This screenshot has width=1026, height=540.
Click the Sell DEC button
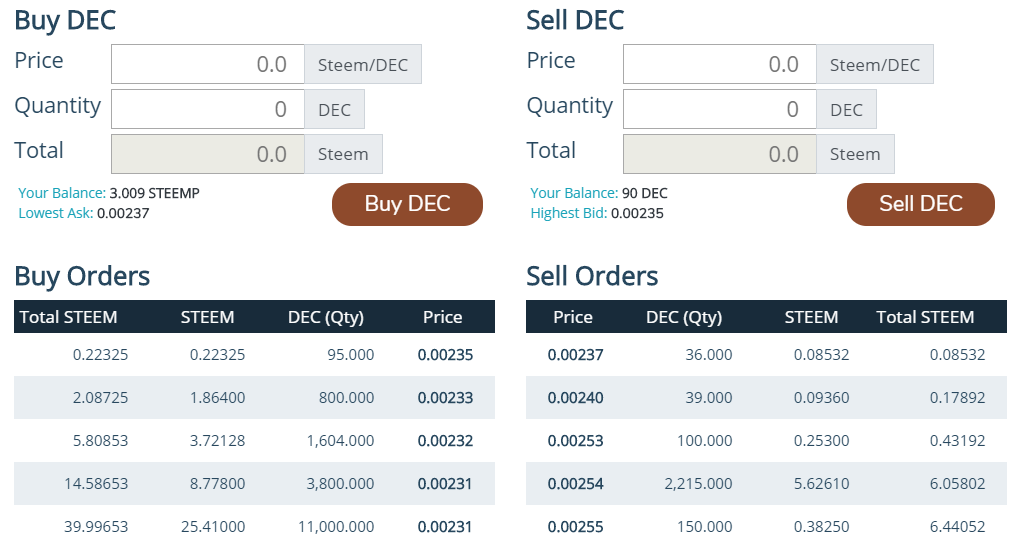[x=921, y=204]
